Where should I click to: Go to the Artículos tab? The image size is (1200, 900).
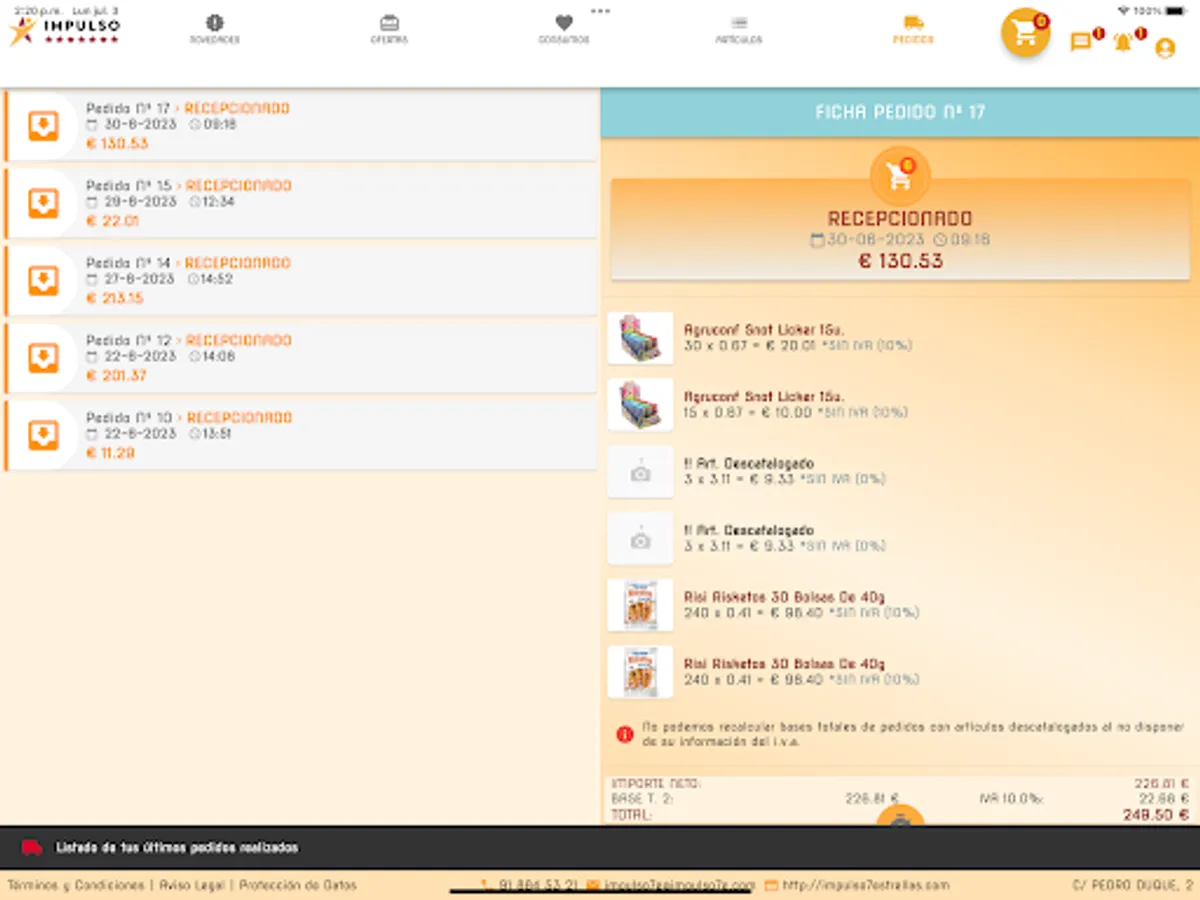(738, 30)
